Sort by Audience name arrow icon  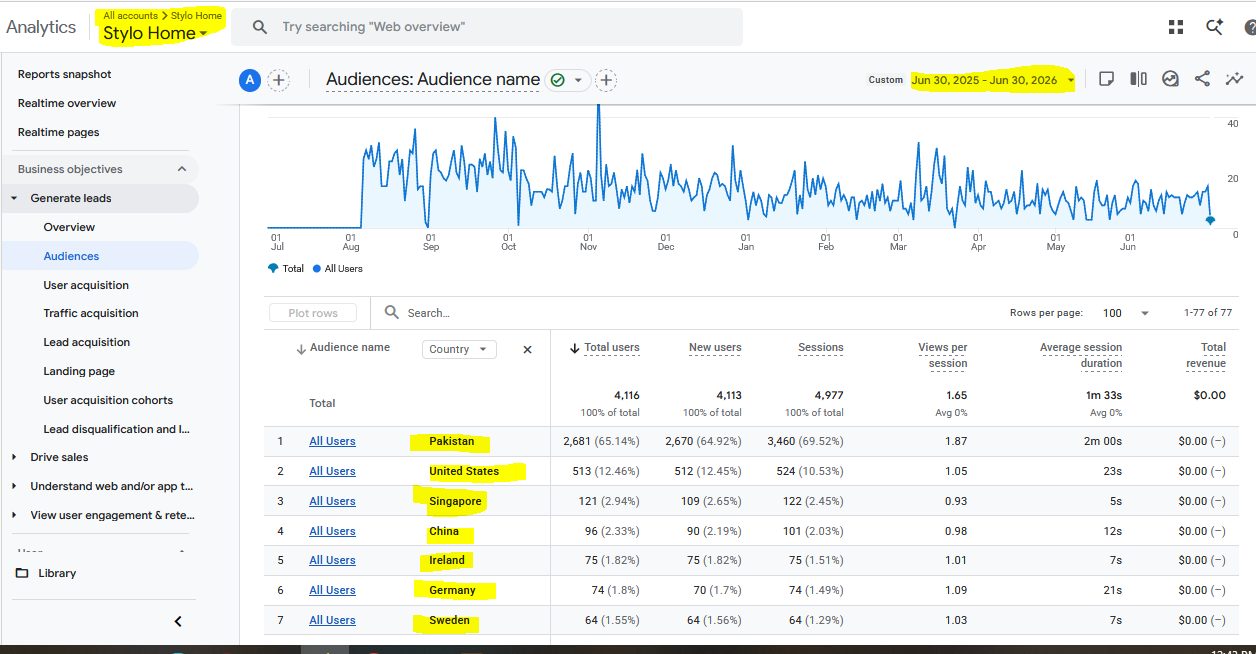(x=300, y=348)
